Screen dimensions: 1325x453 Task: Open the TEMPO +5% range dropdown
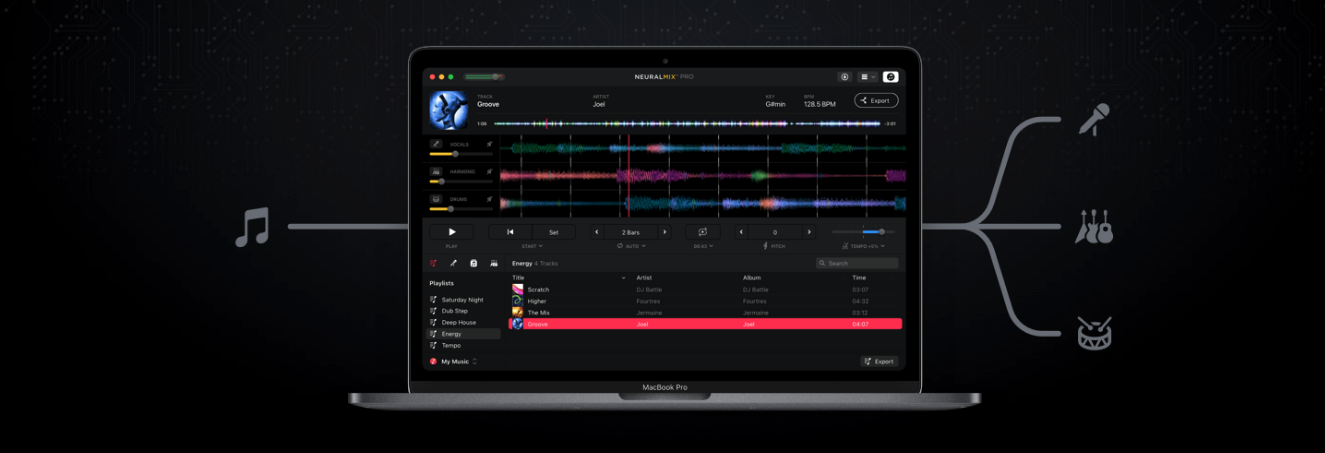[865, 246]
